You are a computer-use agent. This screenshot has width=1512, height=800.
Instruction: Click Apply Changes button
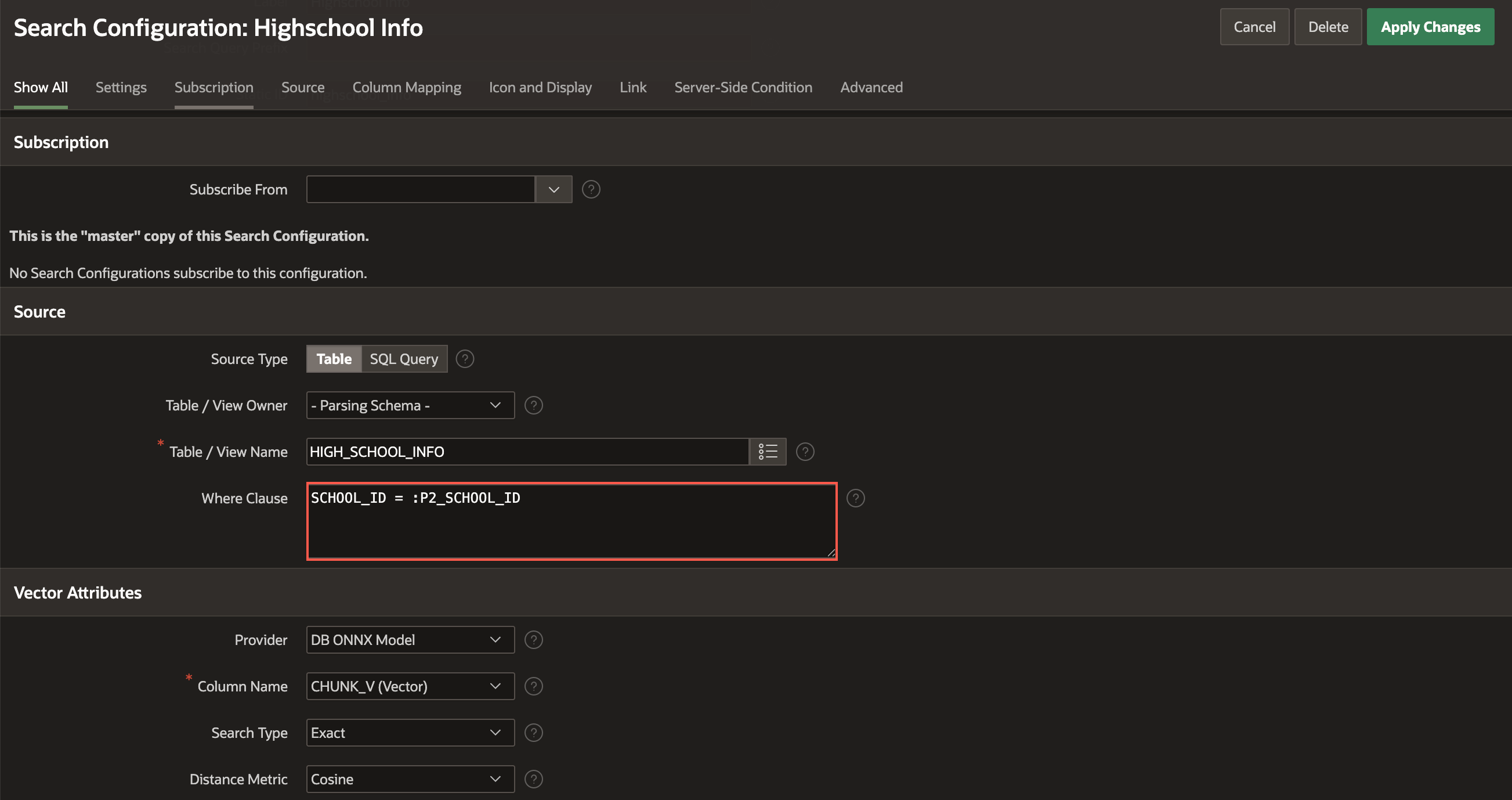[1430, 27]
